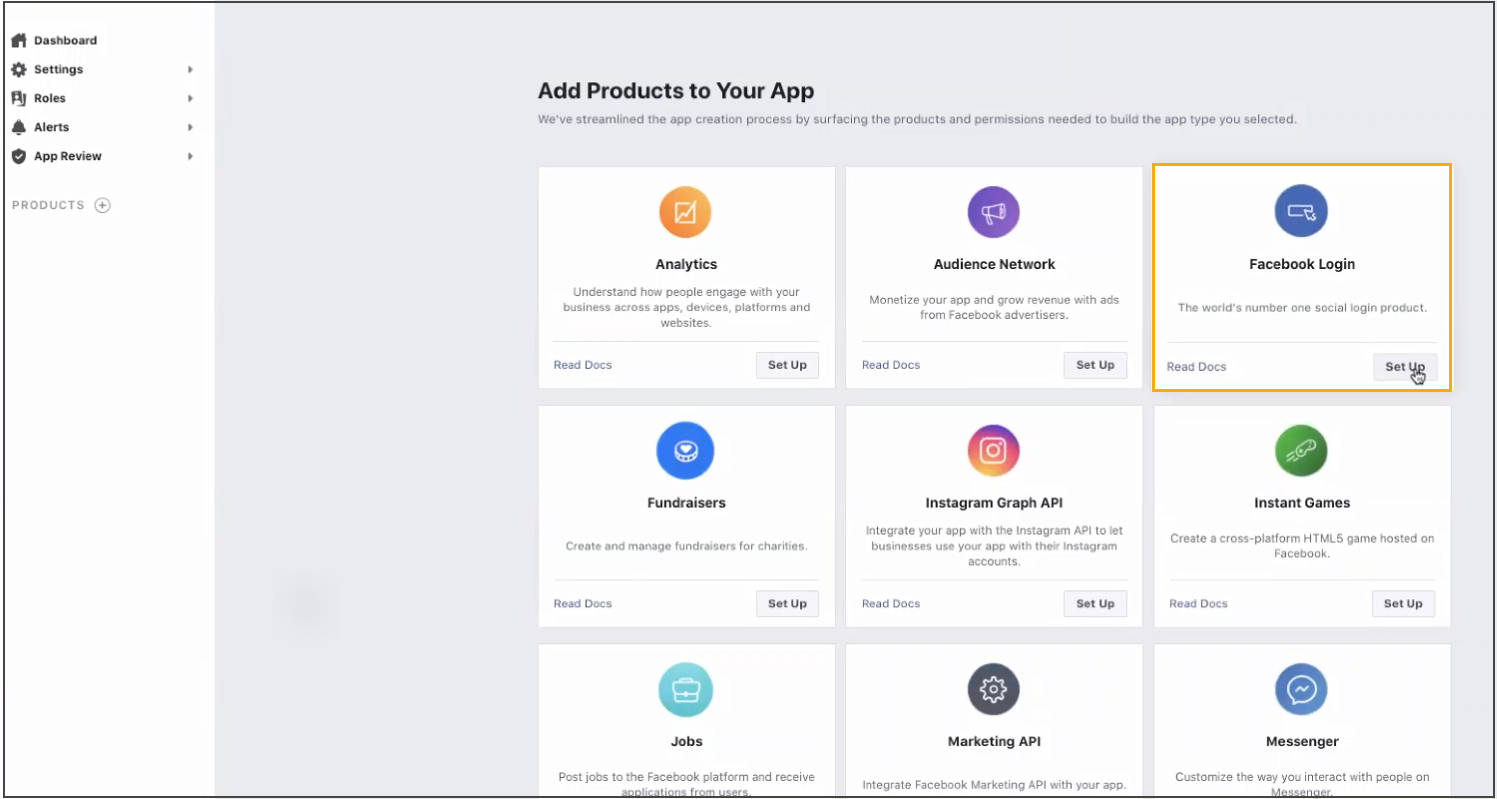
Task: Click the Audience Network megaphone icon
Action: click(993, 212)
